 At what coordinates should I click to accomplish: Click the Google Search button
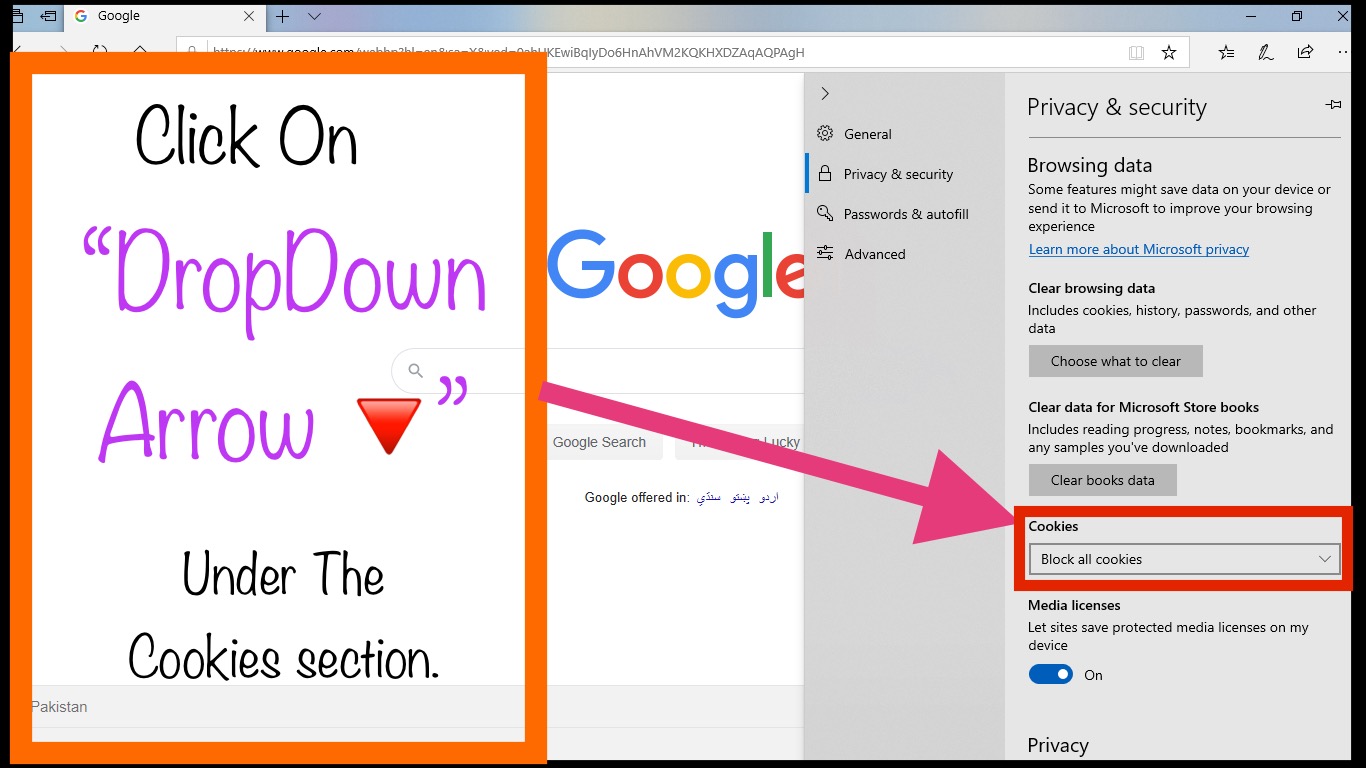pyautogui.click(x=599, y=442)
